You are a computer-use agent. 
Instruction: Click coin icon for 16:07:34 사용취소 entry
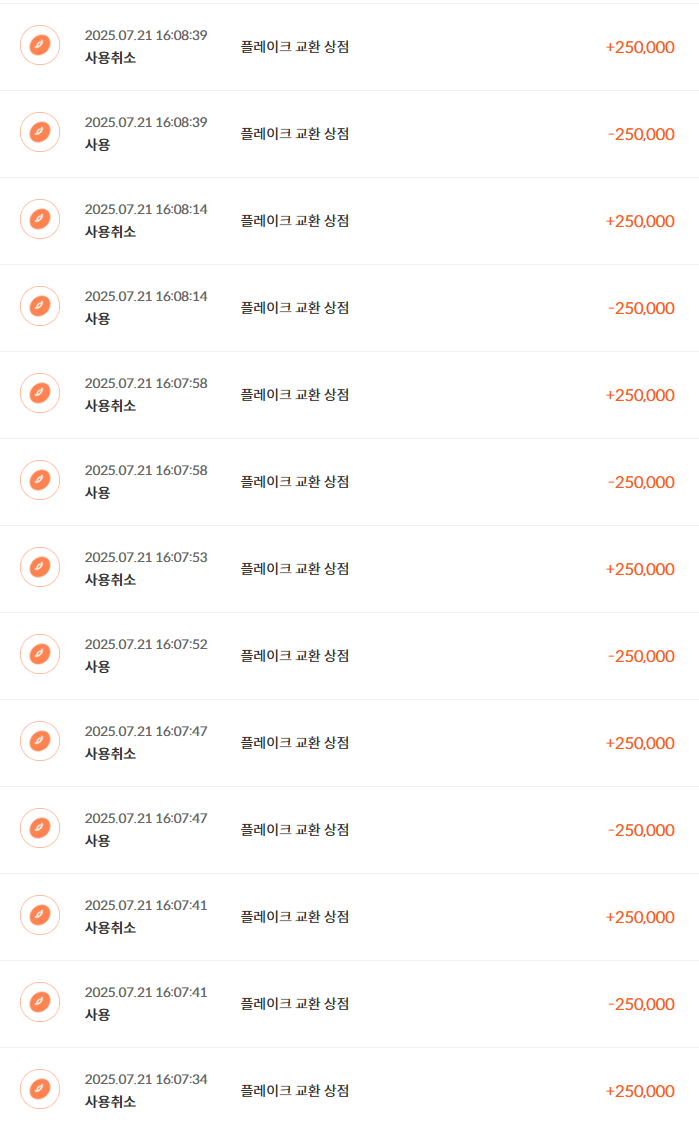coord(40,1089)
